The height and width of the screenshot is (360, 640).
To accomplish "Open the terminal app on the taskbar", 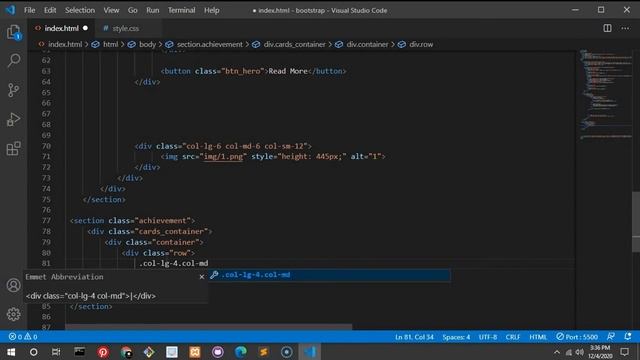I will [79, 351].
